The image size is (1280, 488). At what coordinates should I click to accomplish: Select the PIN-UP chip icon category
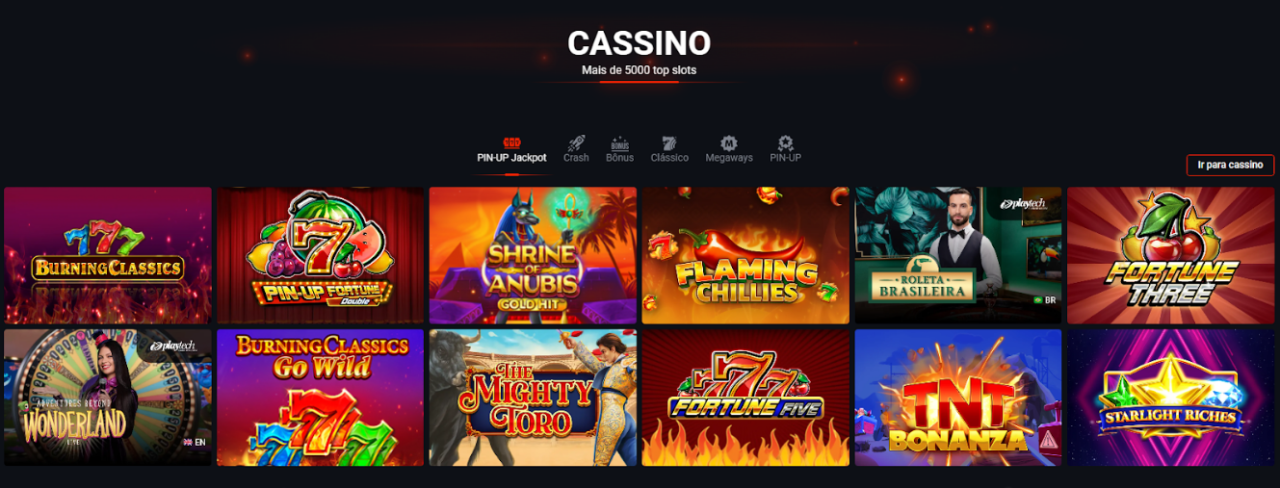click(785, 143)
